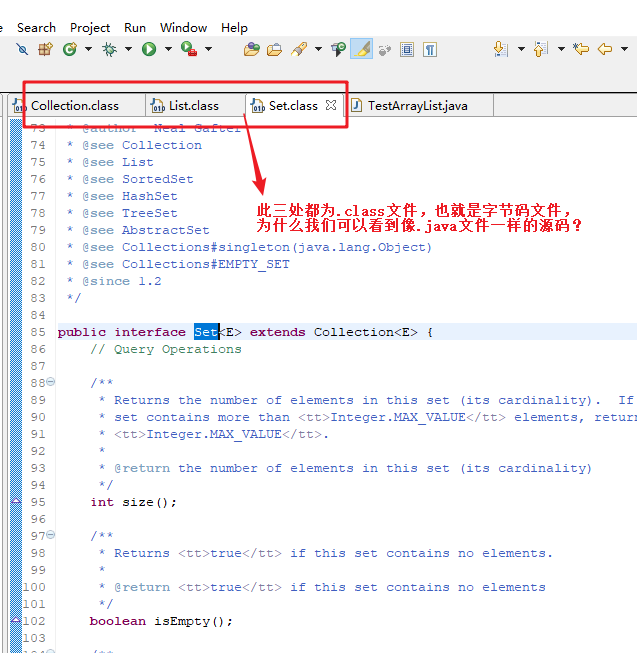This screenshot has height=653, width=637.
Task: Collapse the Javadoc comment at line 88
Action: pyautogui.click(x=50, y=381)
